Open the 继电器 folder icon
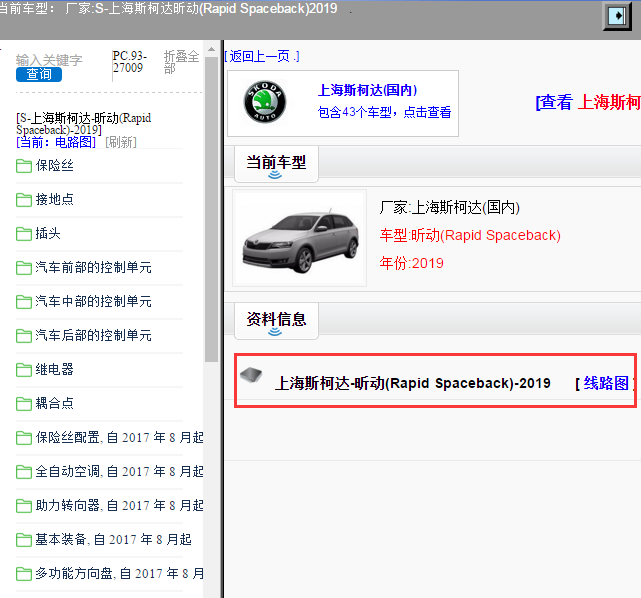The width and height of the screenshot is (641, 598). click(x=24, y=370)
